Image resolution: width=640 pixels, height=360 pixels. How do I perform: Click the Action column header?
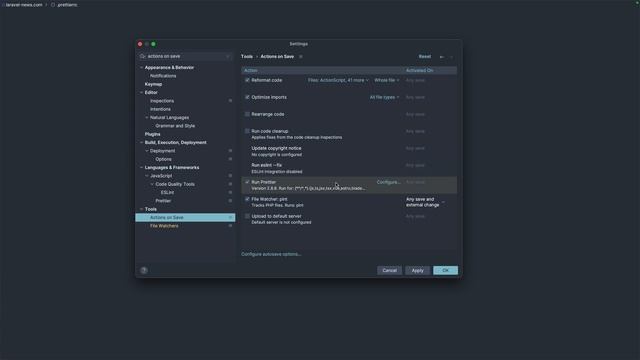pyautogui.click(x=251, y=71)
